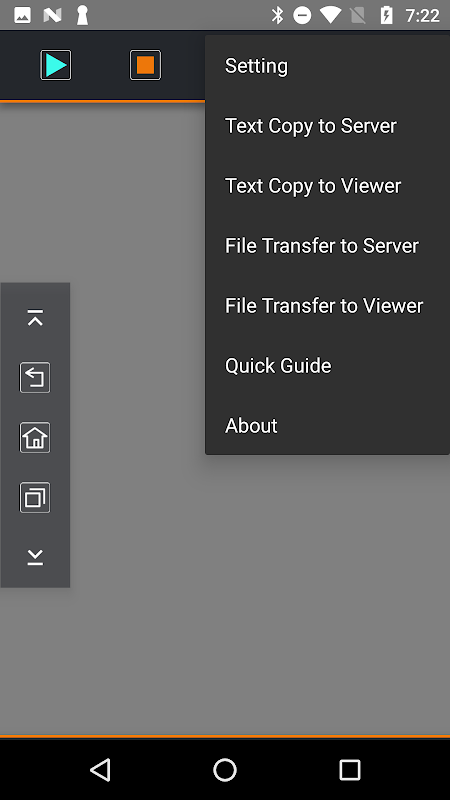The height and width of the screenshot is (800, 450).
Task: Tap the Back arrow in the side panel
Action: pos(35,378)
